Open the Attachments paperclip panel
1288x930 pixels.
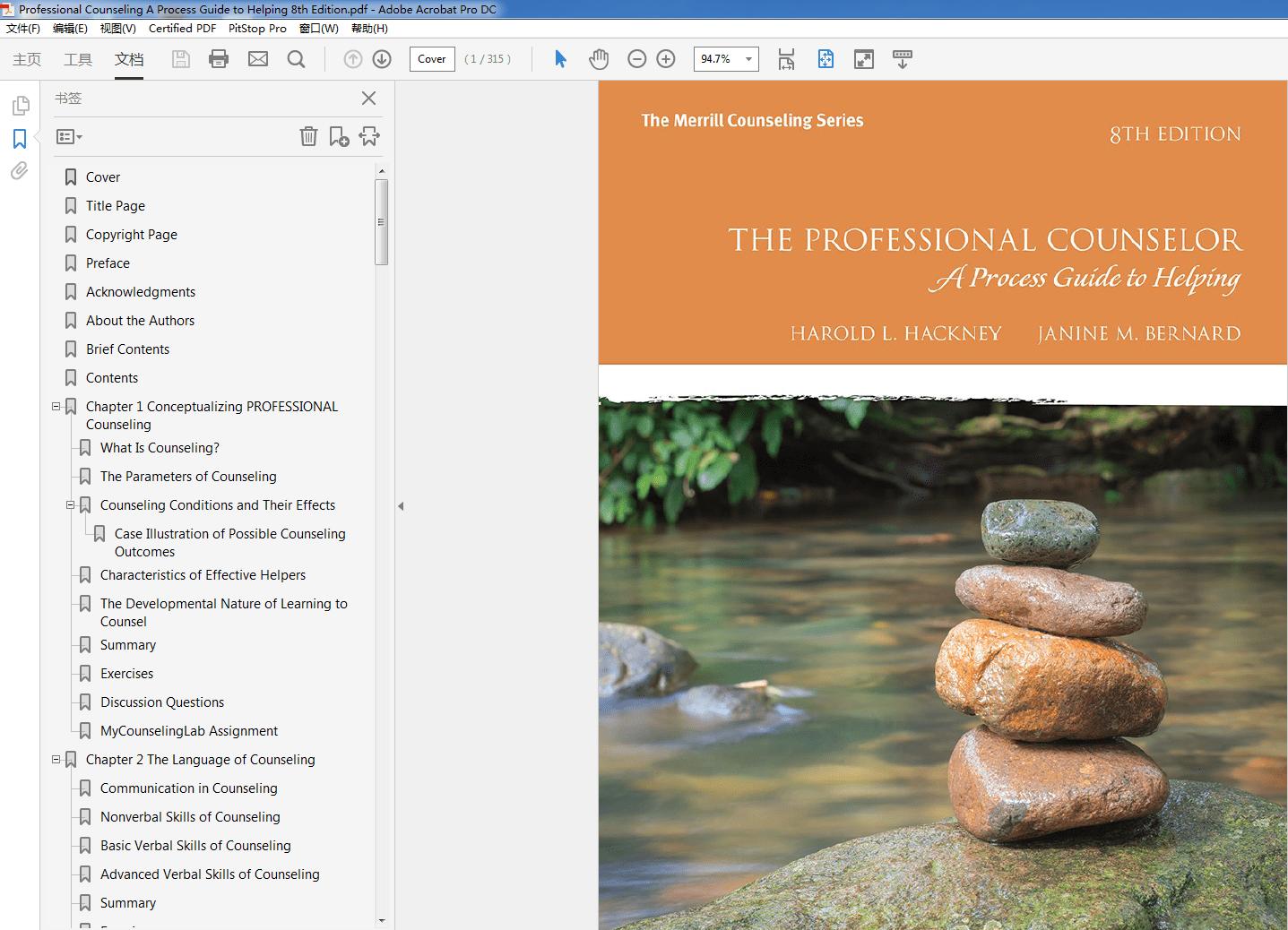point(20,171)
